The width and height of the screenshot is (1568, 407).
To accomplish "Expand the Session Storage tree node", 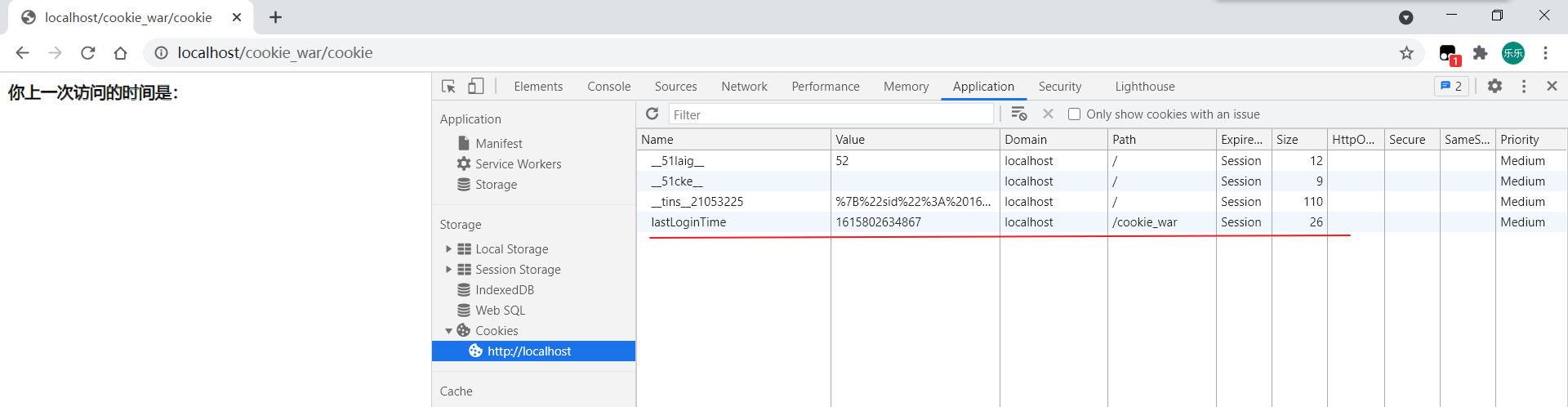I will [x=448, y=270].
